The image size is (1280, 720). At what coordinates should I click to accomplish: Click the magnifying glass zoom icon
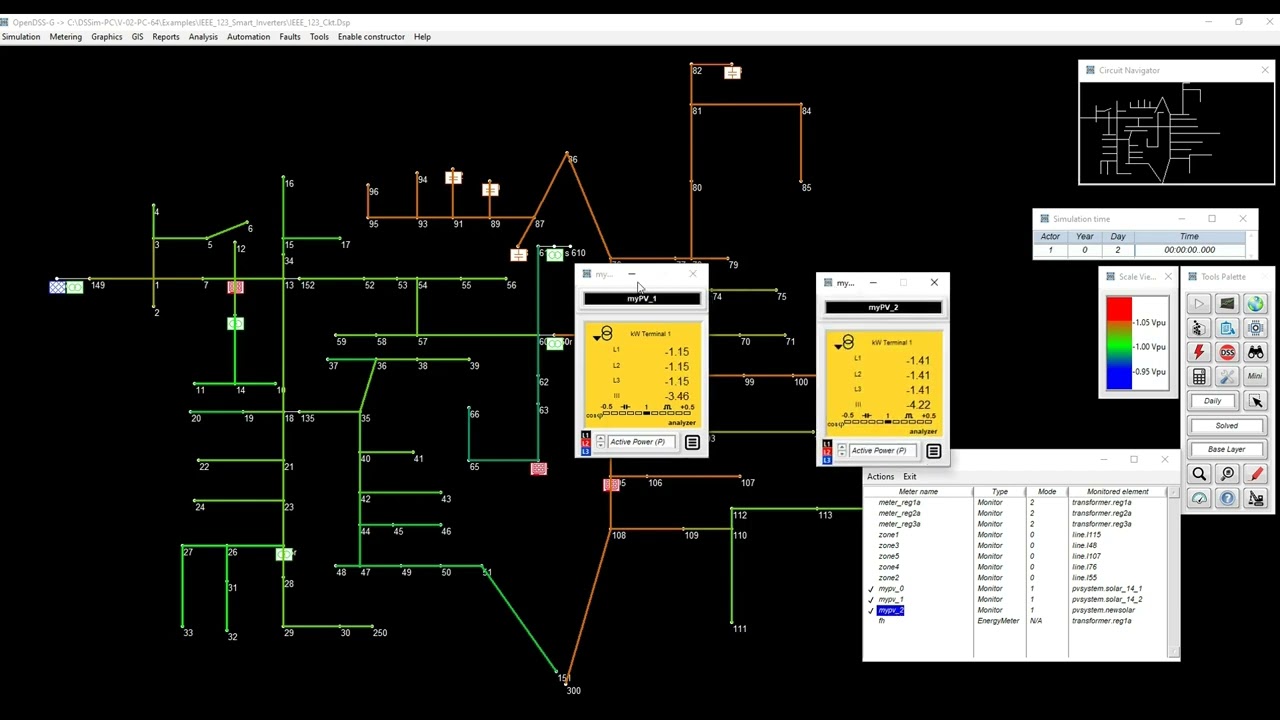click(1199, 474)
